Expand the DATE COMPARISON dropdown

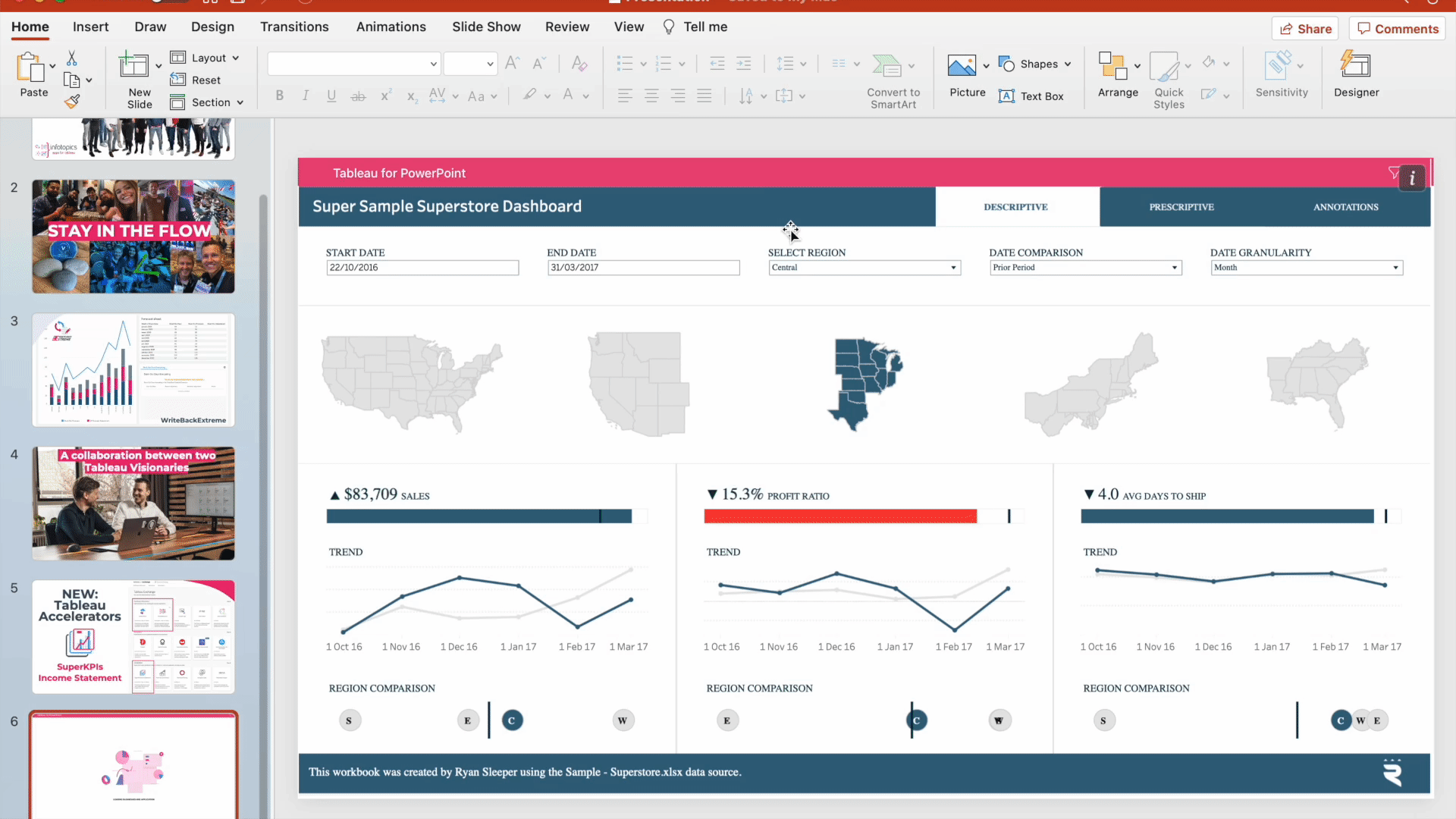(x=1175, y=267)
